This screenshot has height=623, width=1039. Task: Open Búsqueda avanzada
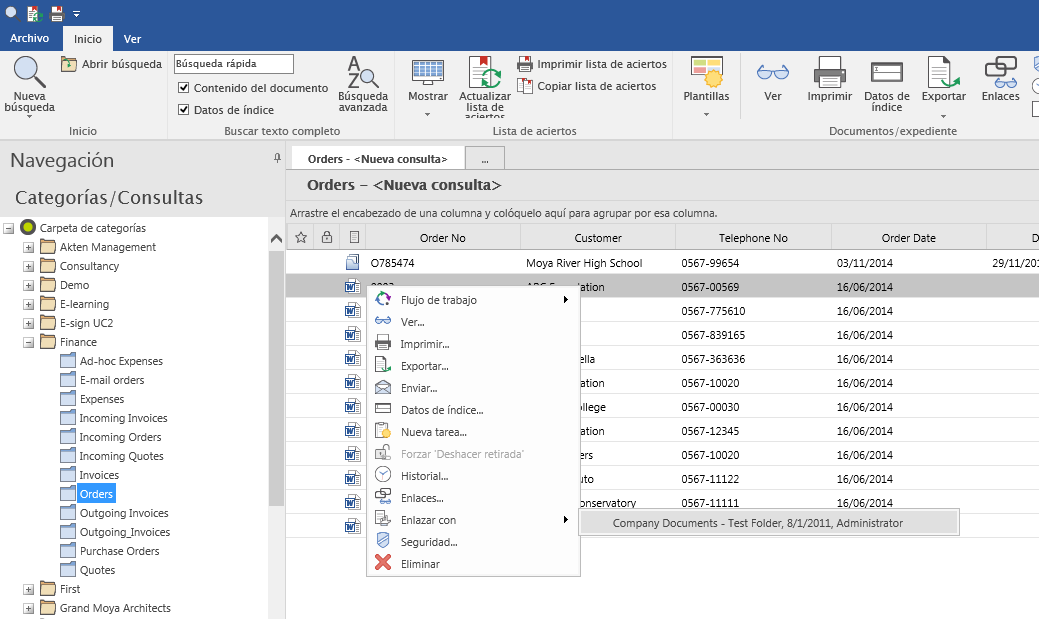coord(362,84)
